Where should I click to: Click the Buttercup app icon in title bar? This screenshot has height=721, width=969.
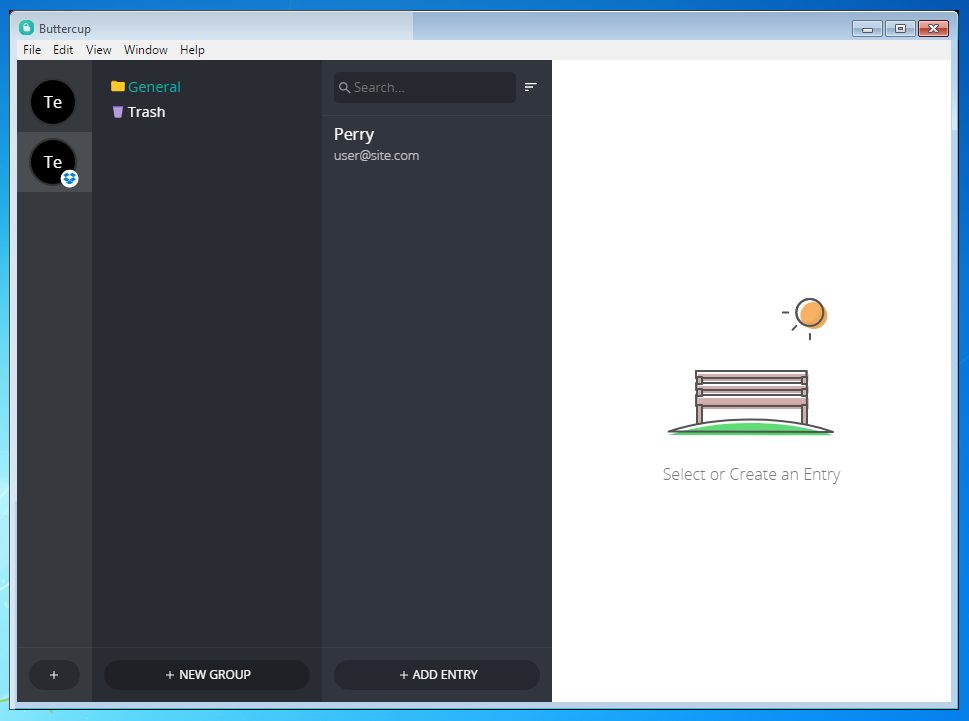click(x=26, y=28)
